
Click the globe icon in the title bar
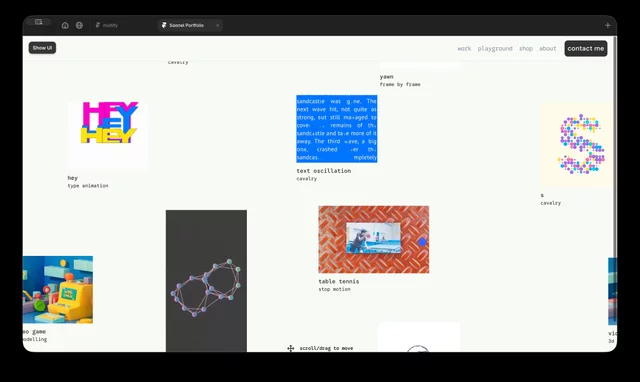(x=79, y=25)
